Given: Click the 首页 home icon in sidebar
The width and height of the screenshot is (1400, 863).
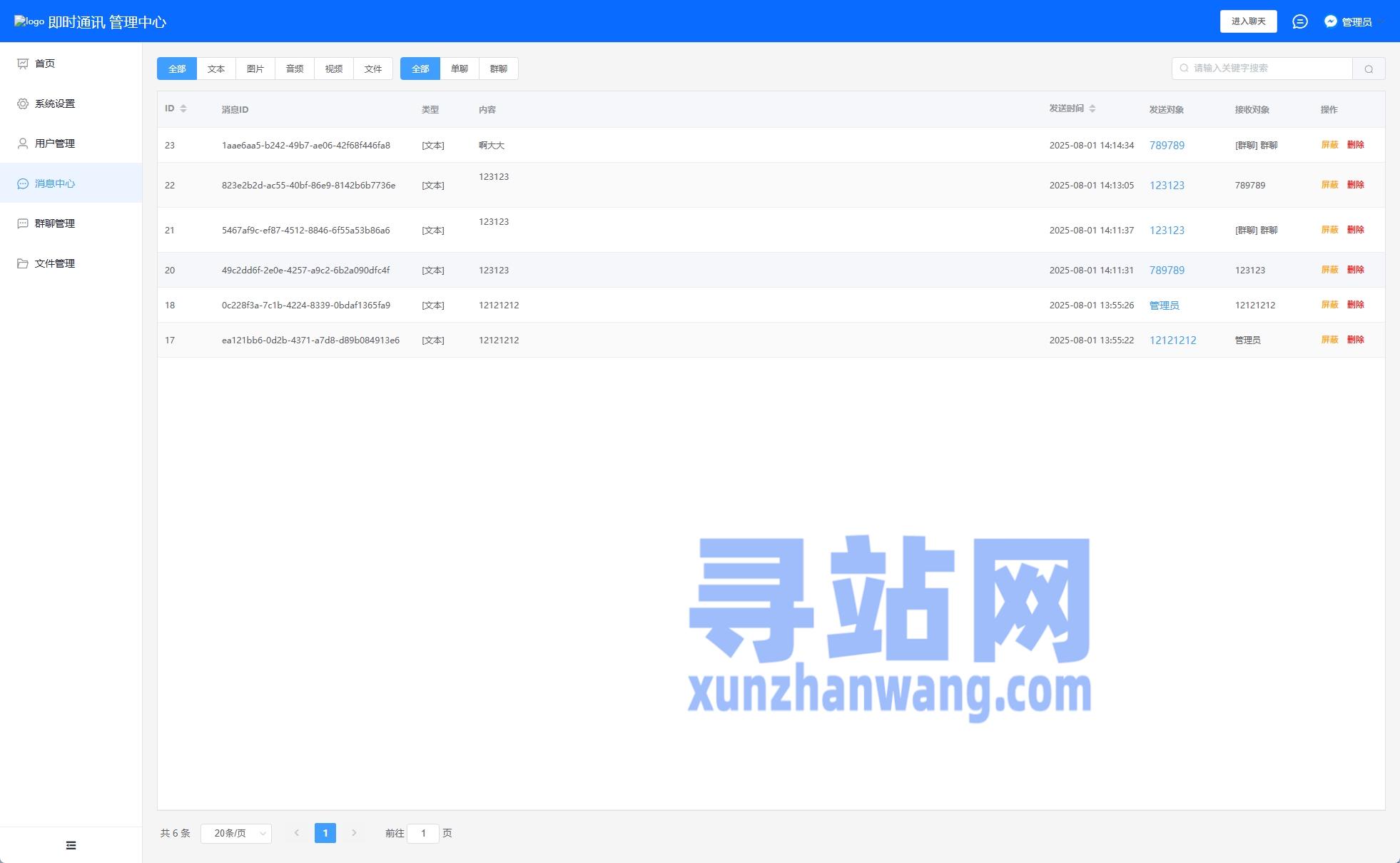Looking at the screenshot, I should click(23, 64).
